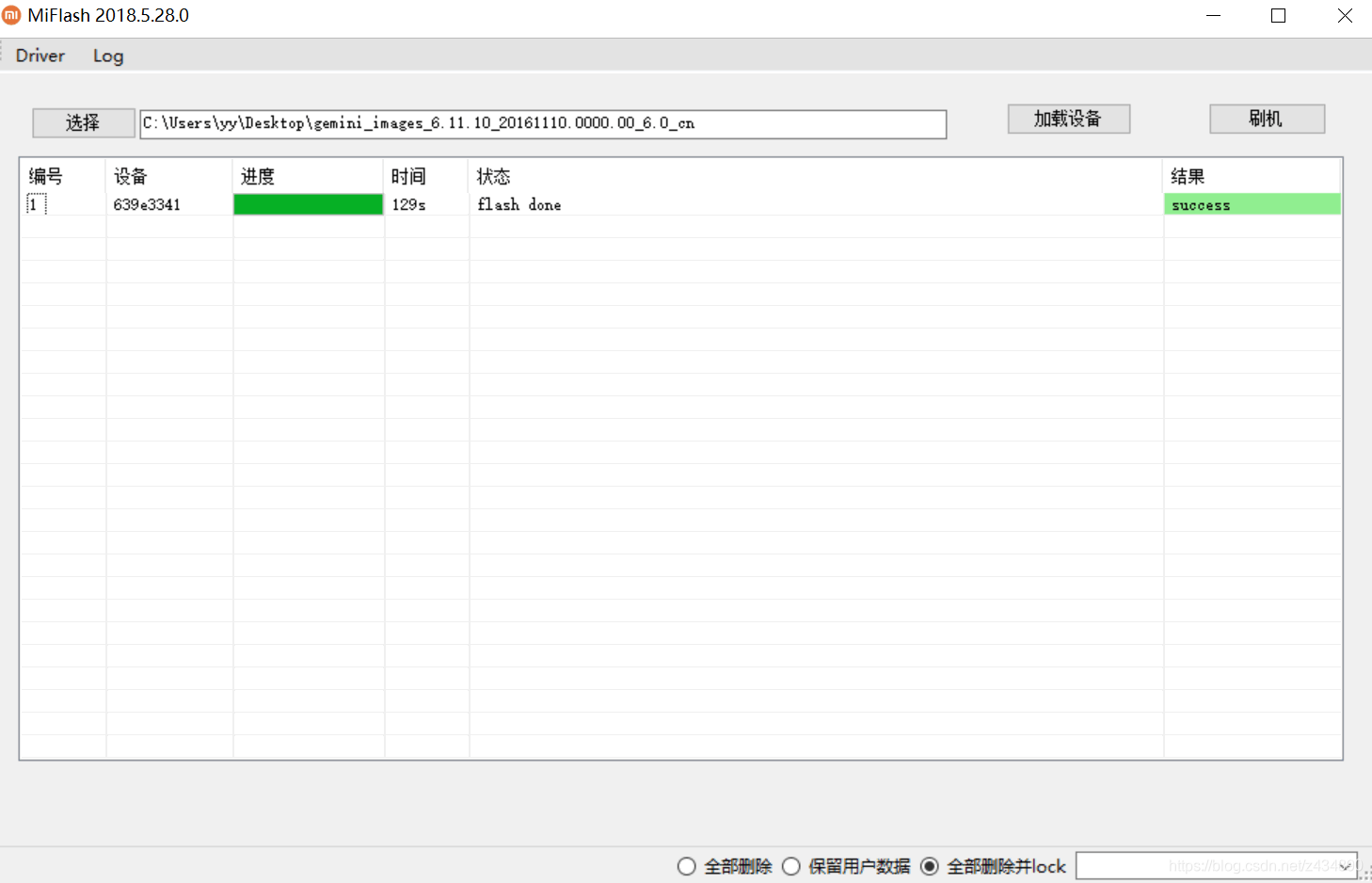Screen dimensions: 1372x883
Task: Click the 加载设备 button
Action: 1068,119
